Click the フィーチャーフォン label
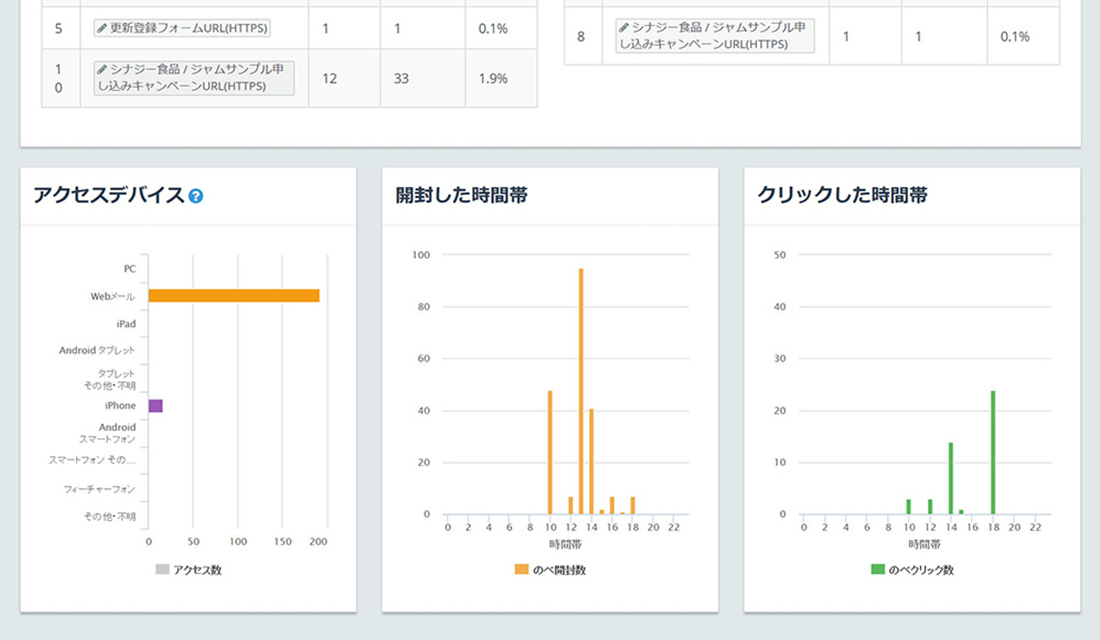 coord(100,489)
